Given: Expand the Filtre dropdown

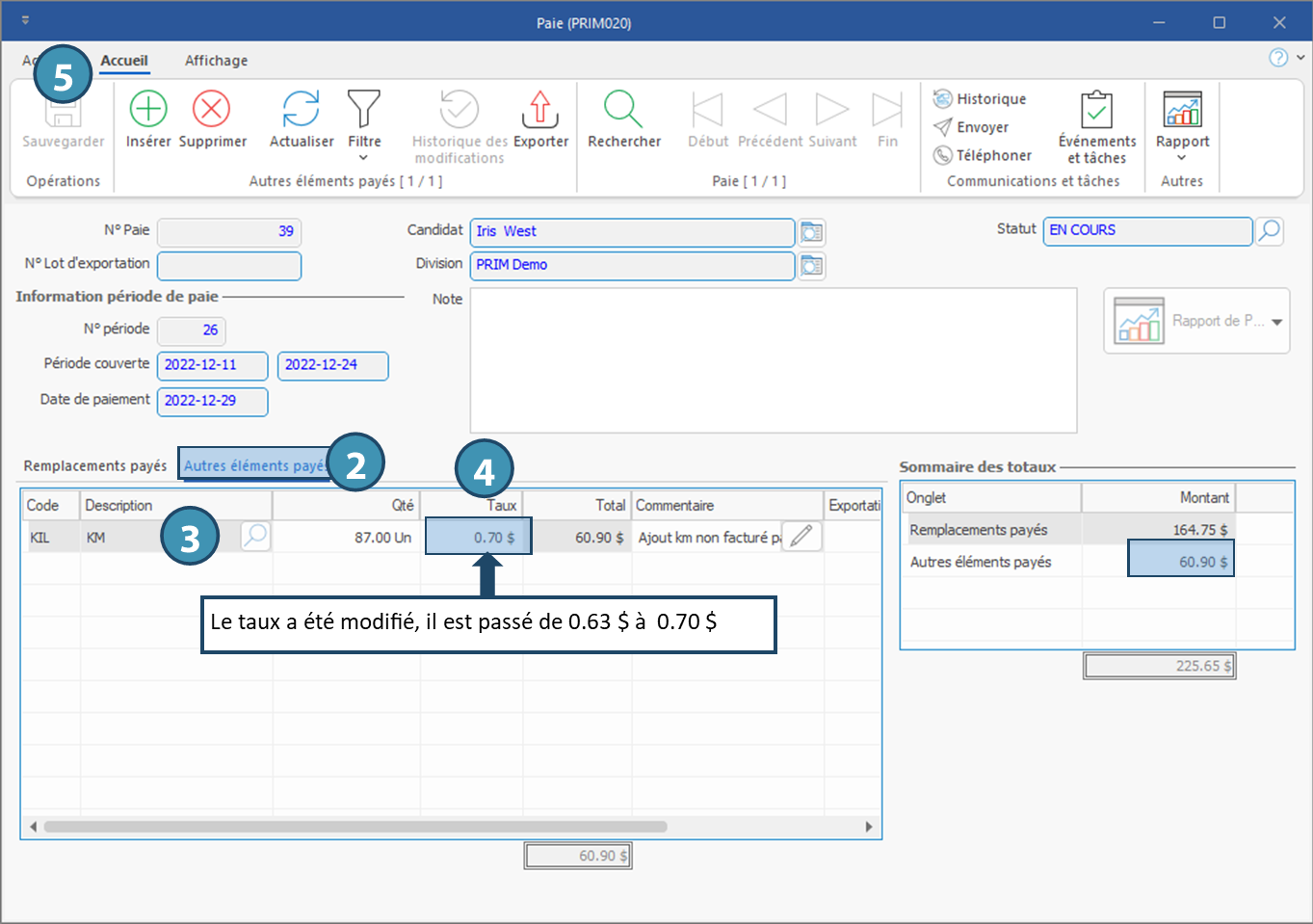Looking at the screenshot, I should coord(364,158).
